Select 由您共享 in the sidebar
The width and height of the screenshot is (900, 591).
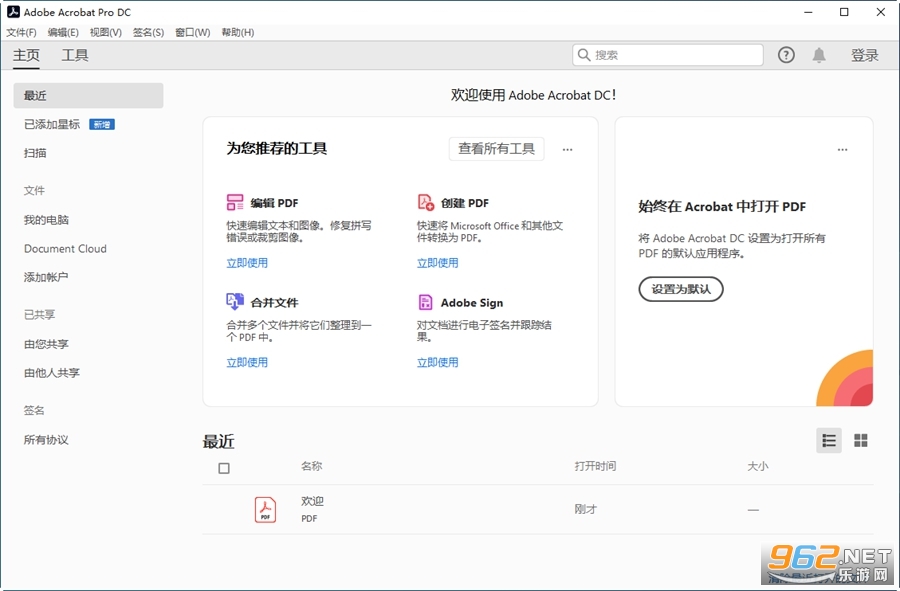point(46,344)
